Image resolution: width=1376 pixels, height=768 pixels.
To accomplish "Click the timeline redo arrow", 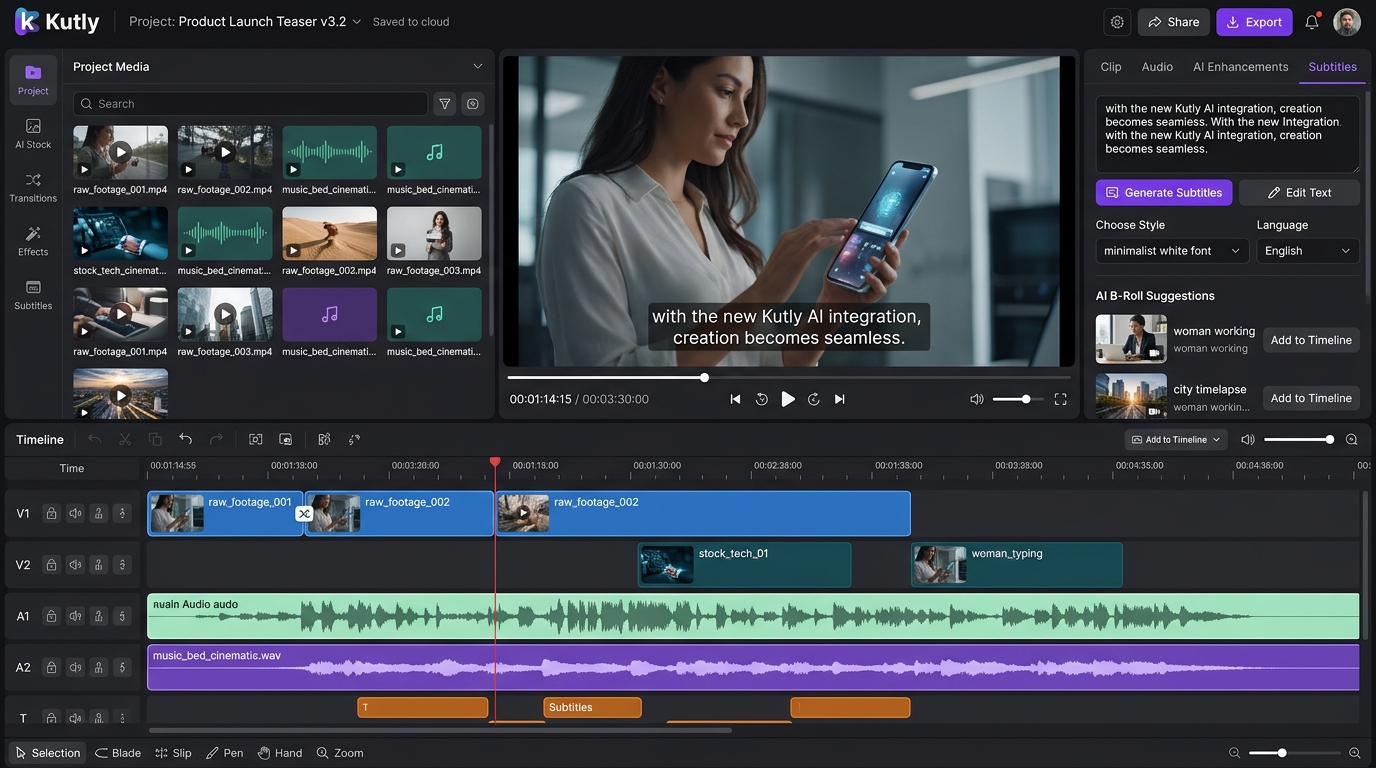I will (216, 439).
